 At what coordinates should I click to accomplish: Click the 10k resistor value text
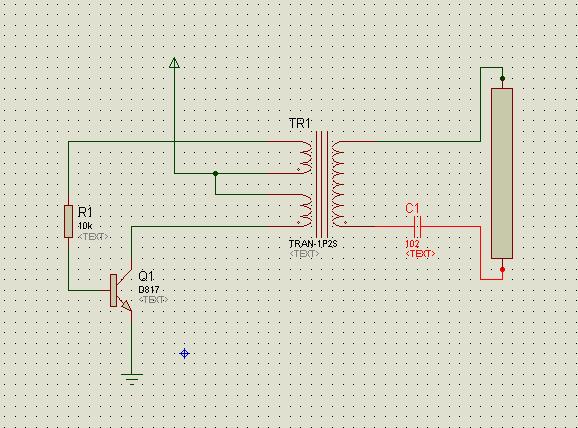85,226
